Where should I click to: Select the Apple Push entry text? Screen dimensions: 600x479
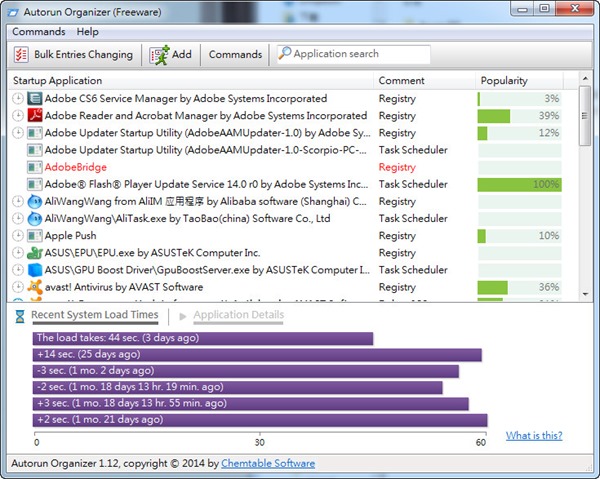[x=70, y=236]
